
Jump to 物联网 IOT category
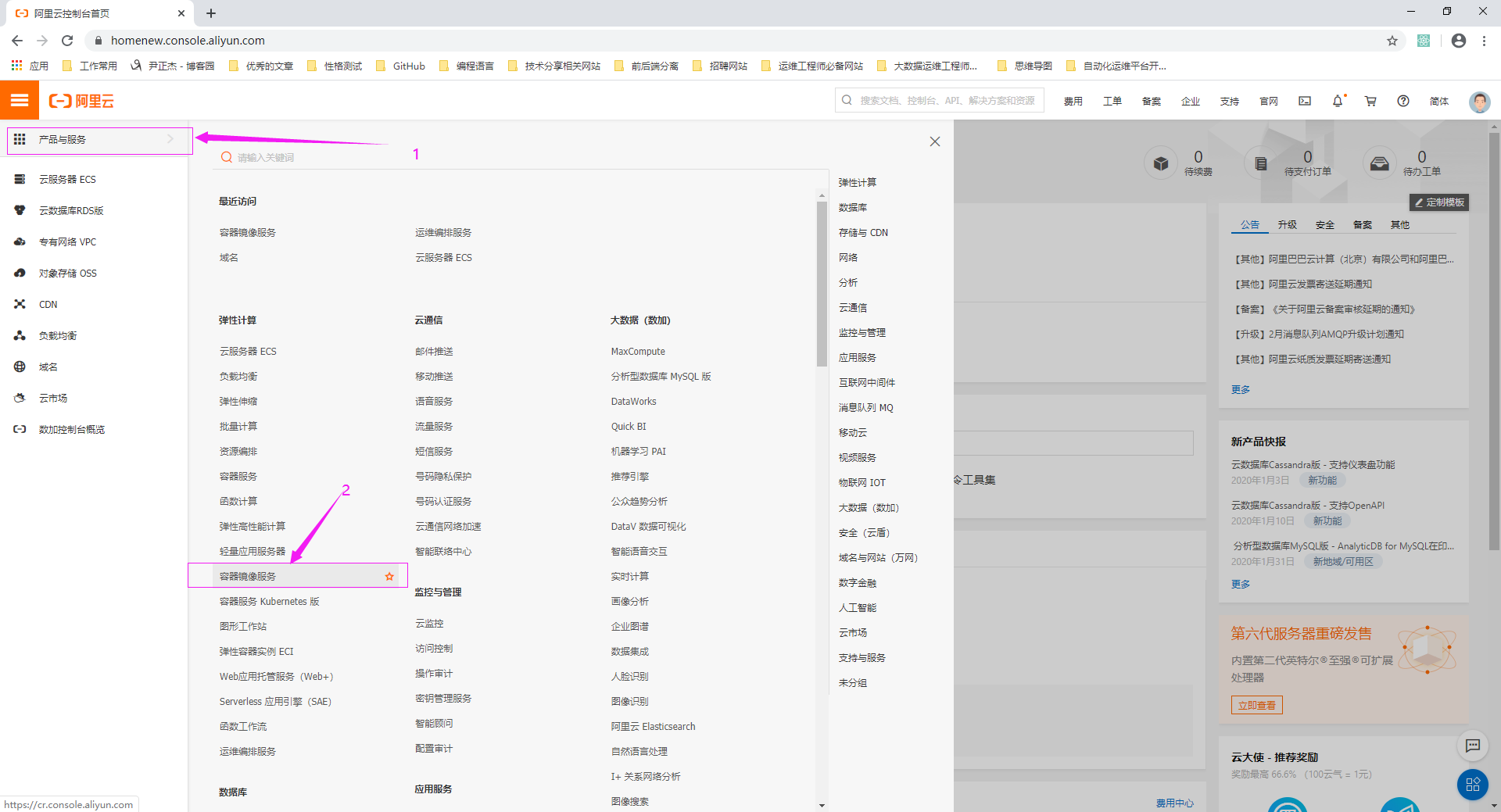point(862,483)
